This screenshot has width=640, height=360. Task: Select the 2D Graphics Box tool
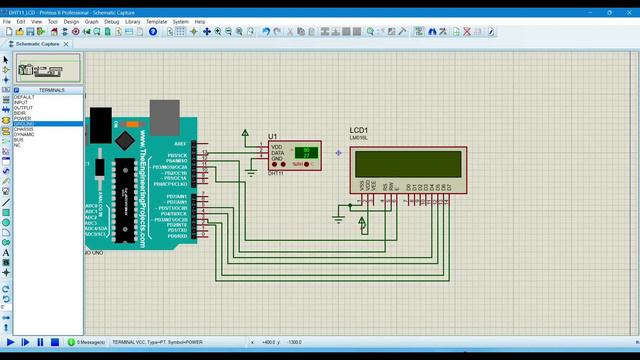click(6, 213)
